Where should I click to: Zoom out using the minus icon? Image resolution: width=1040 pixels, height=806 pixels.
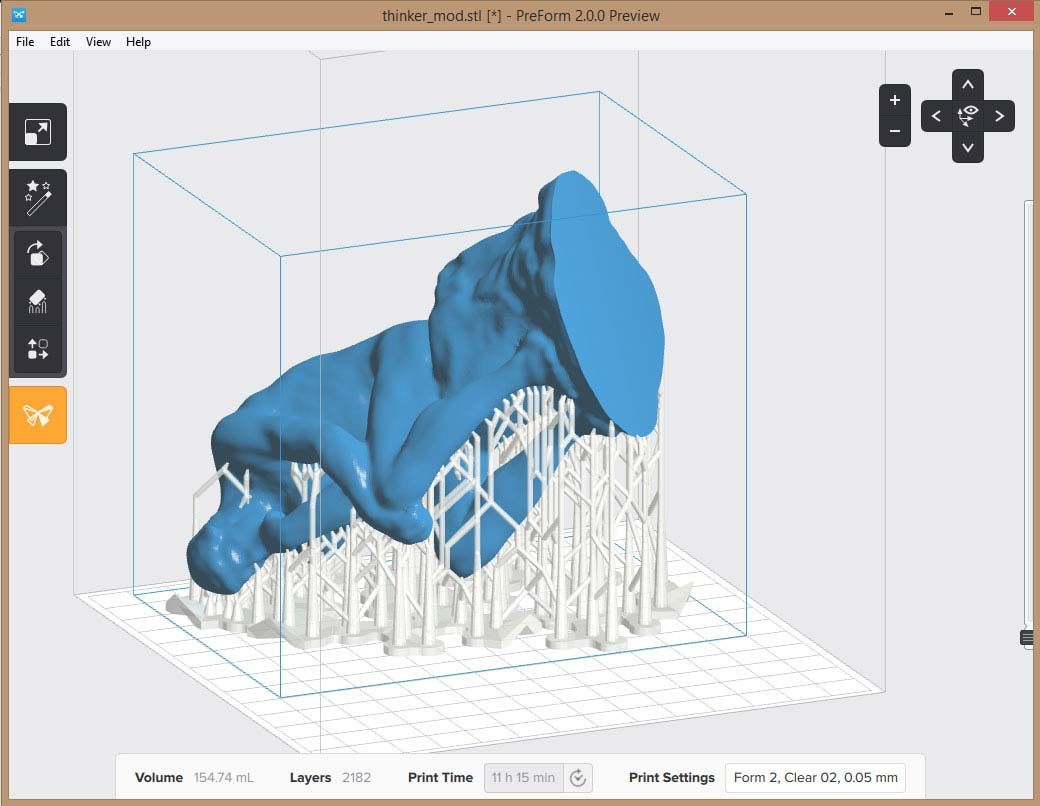(894, 131)
